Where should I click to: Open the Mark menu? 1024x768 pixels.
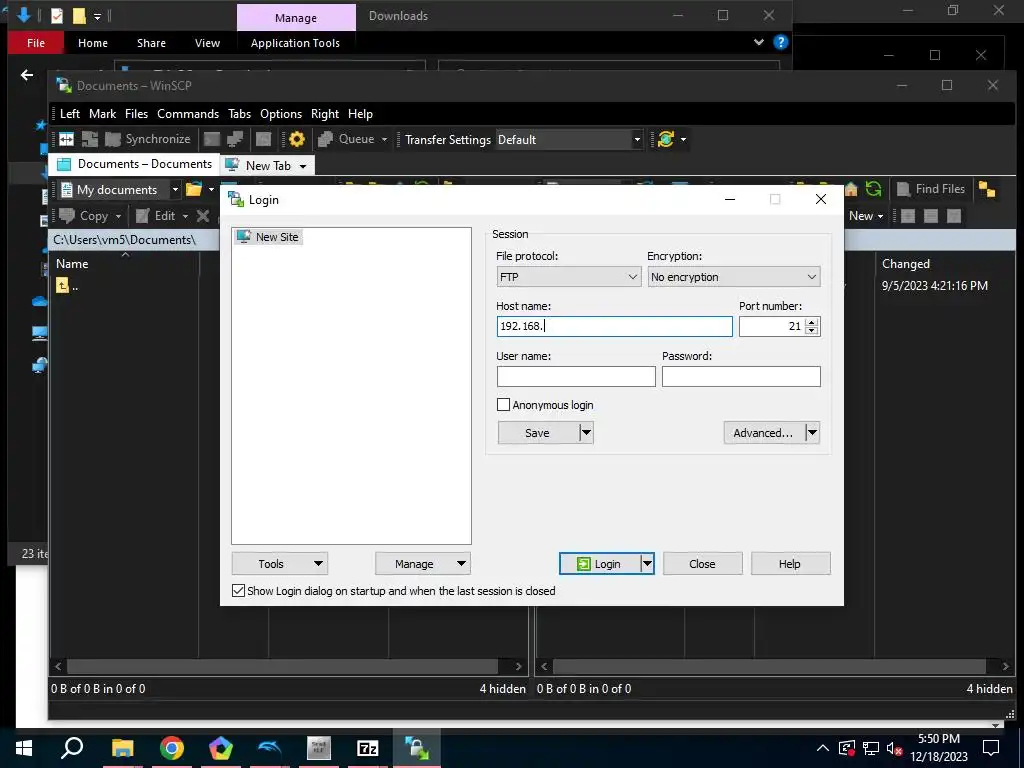click(103, 114)
